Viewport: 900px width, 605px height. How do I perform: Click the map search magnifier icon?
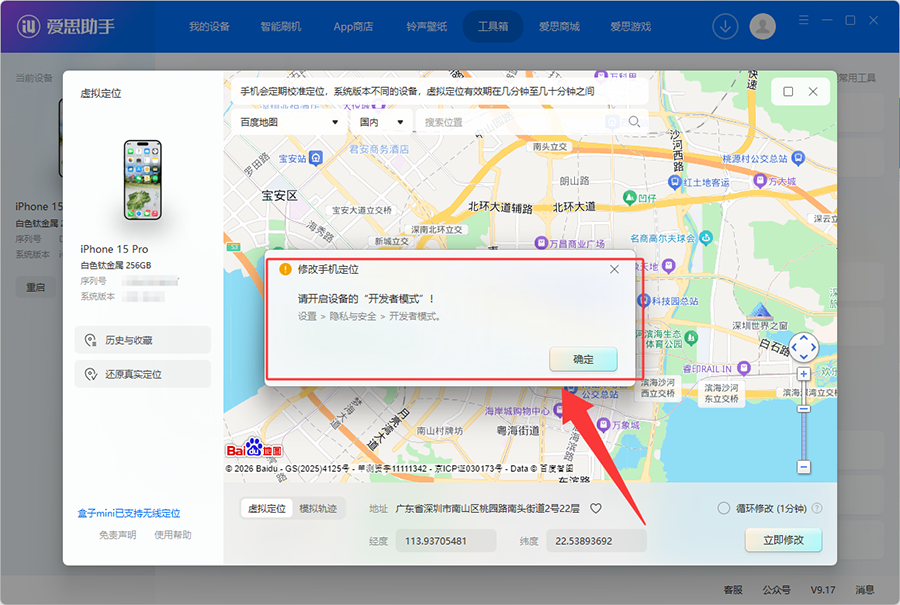(x=634, y=122)
